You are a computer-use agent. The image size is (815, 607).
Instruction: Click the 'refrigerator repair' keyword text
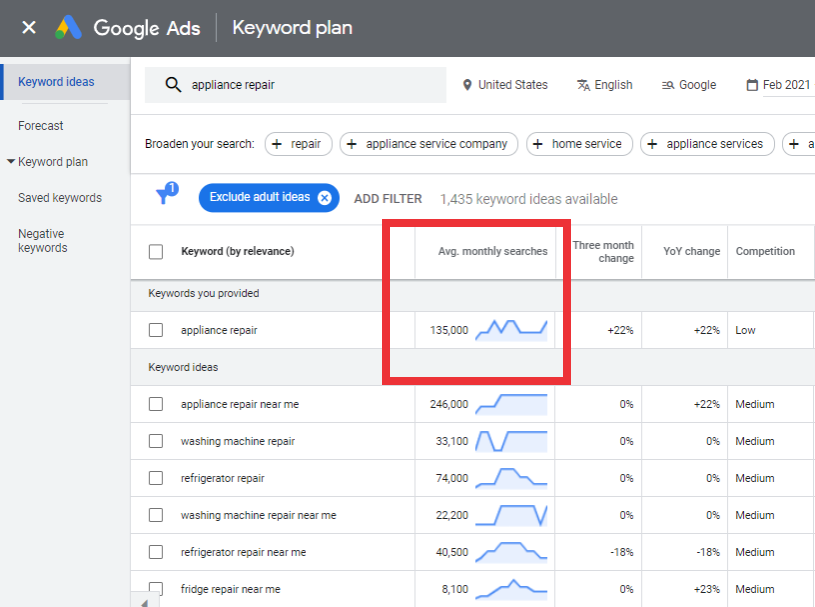click(x=222, y=478)
